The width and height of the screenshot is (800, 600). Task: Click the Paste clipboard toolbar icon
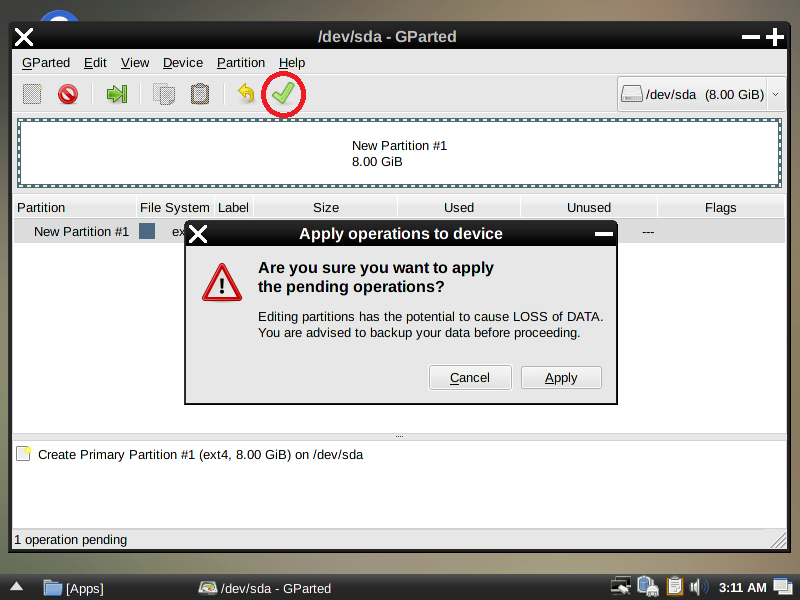(x=199, y=94)
